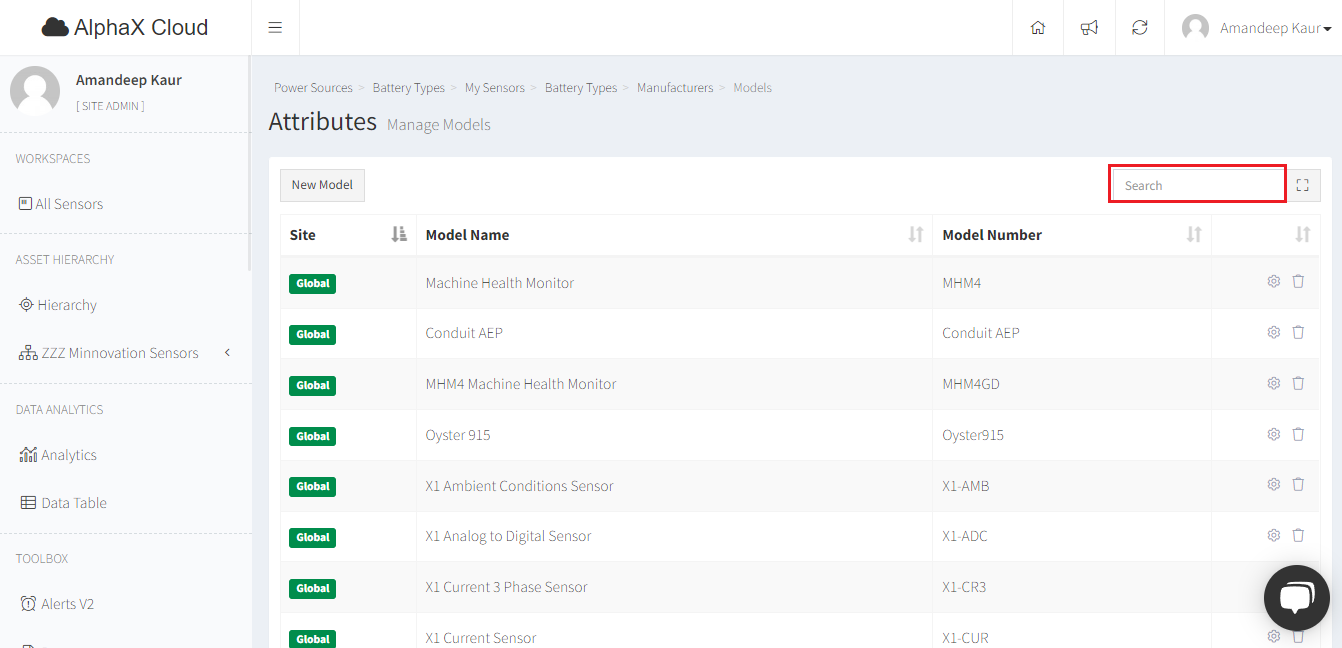Screen dimensions: 1342x648
Task: Click the refresh sync icon
Action: 1140,28
